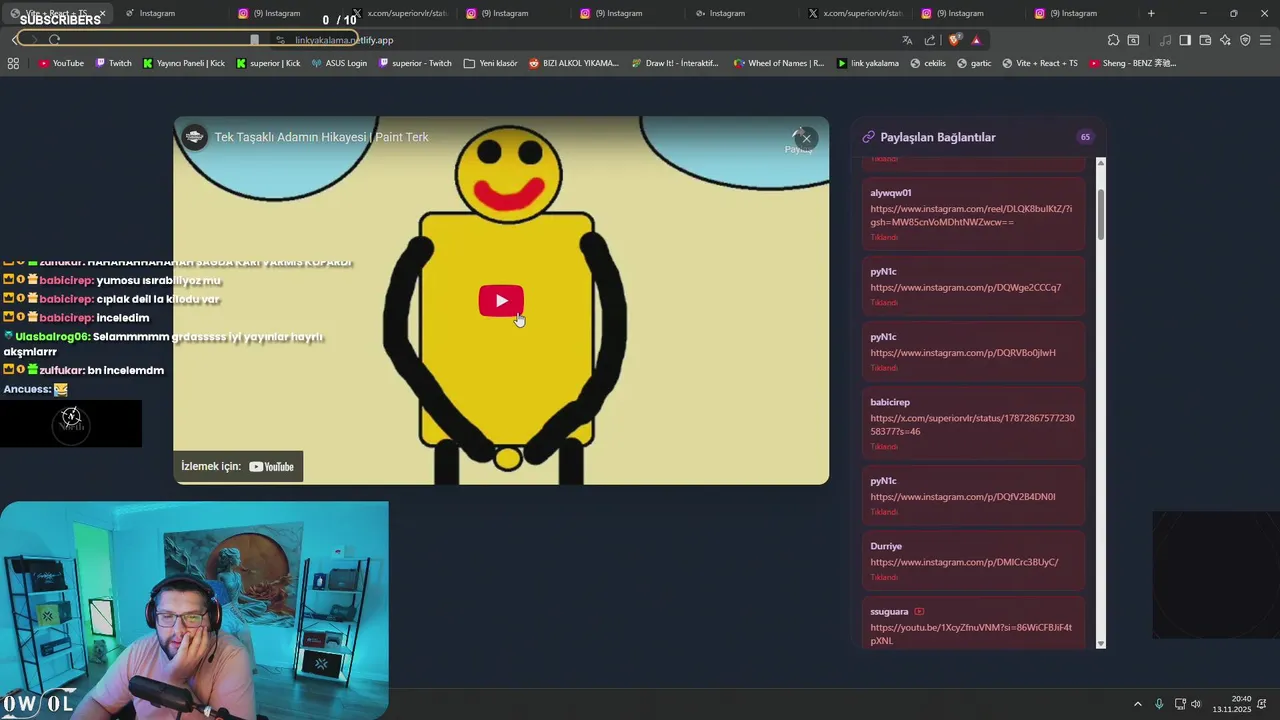Open Instagram link ending DQfV2B4DN0I

pos(963,497)
